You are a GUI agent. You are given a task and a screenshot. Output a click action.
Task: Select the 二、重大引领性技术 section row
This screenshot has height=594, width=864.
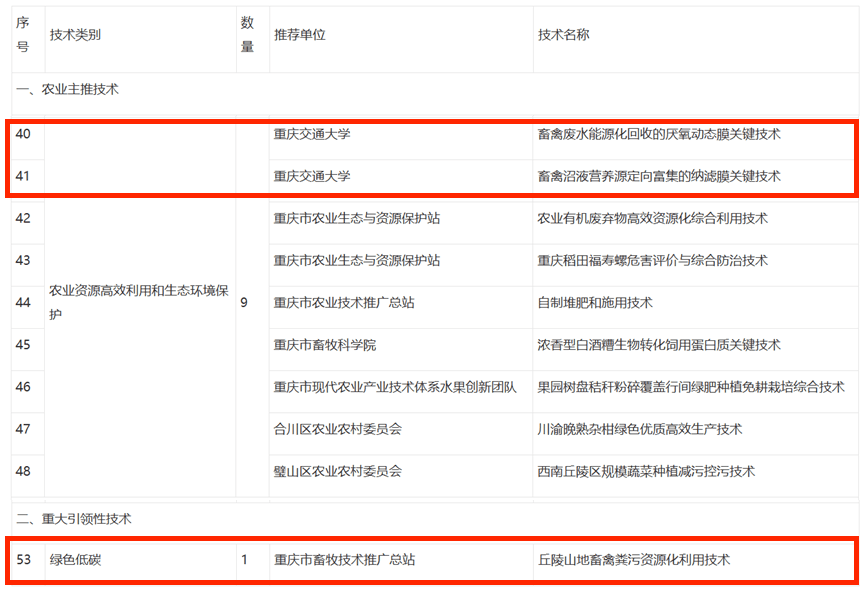click(75, 519)
